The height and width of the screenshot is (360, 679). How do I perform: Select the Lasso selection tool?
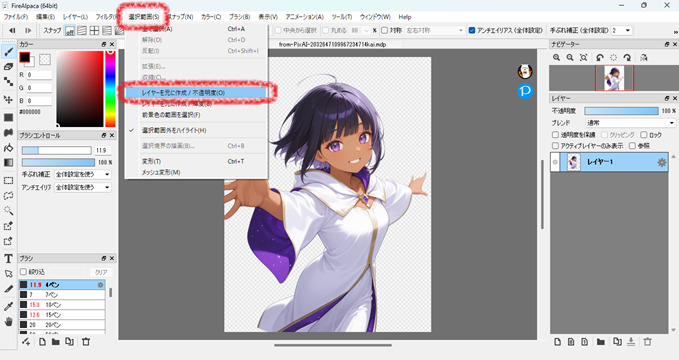point(8,195)
